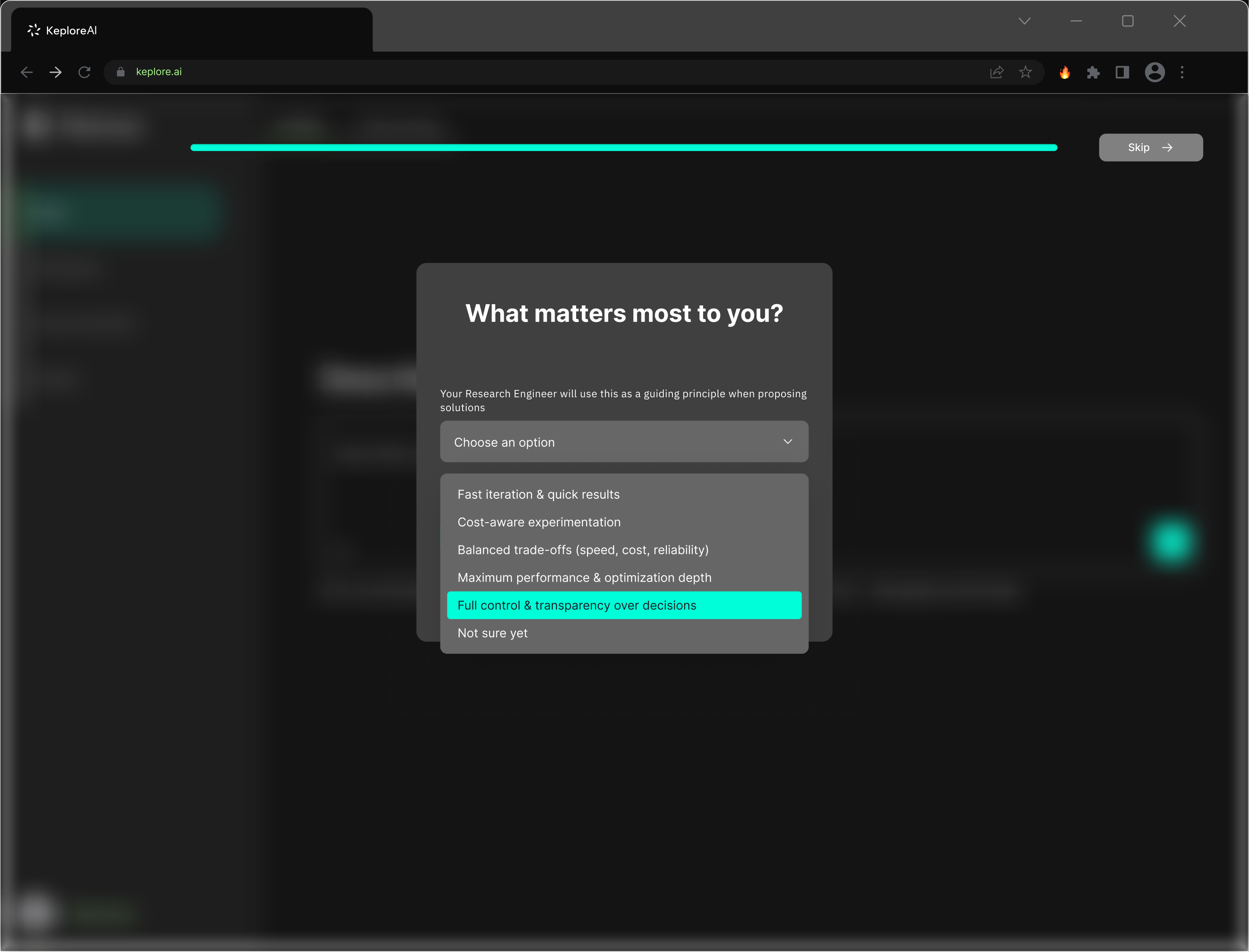Click inside the address bar
1249x952 pixels.
(397, 72)
